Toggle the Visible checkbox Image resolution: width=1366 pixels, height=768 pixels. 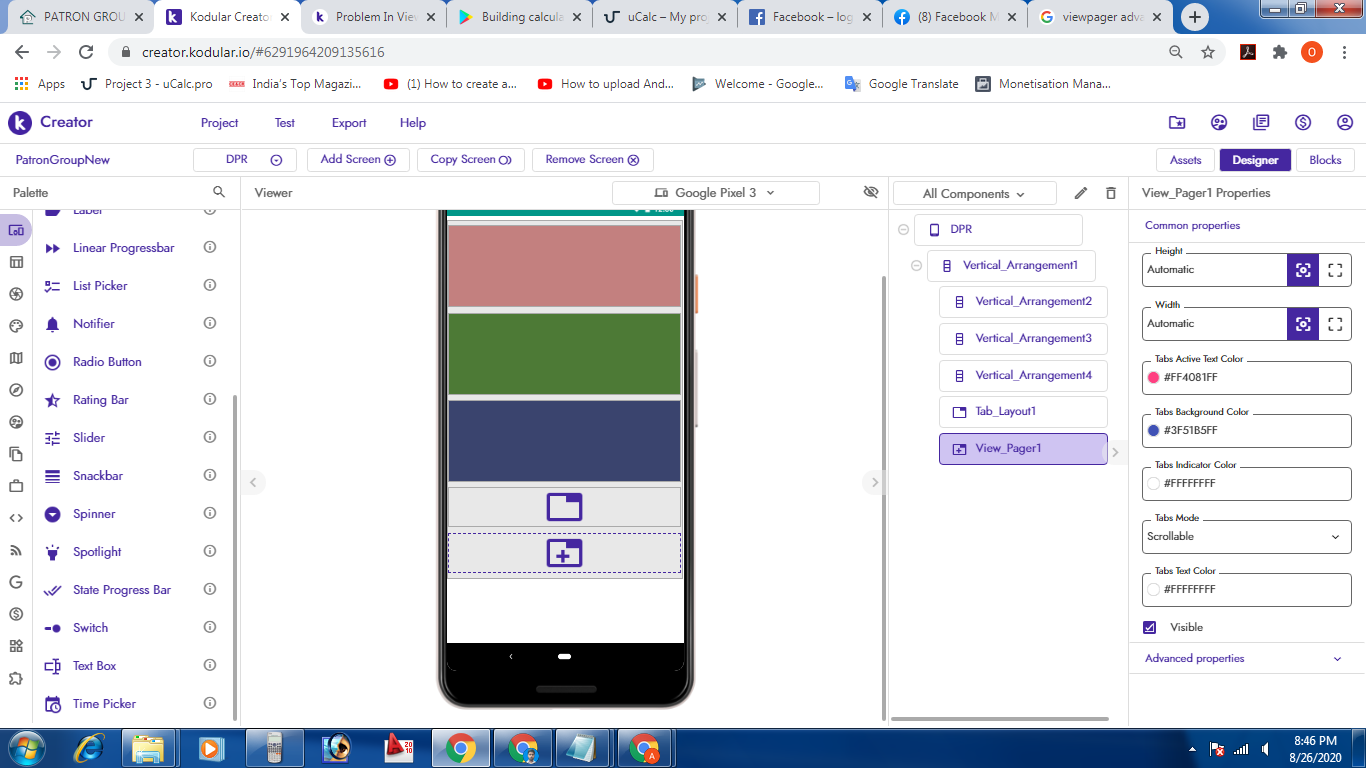(1150, 627)
